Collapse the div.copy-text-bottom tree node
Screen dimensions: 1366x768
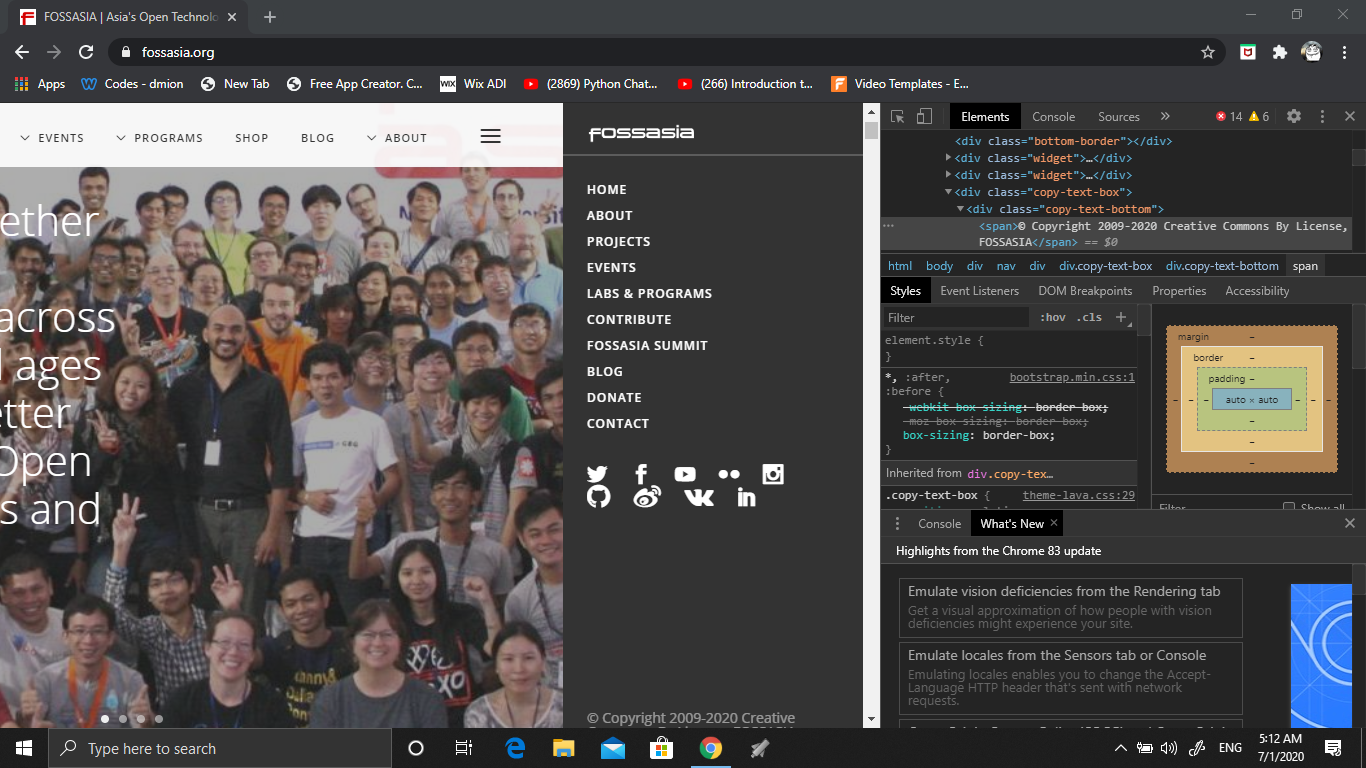pos(961,208)
